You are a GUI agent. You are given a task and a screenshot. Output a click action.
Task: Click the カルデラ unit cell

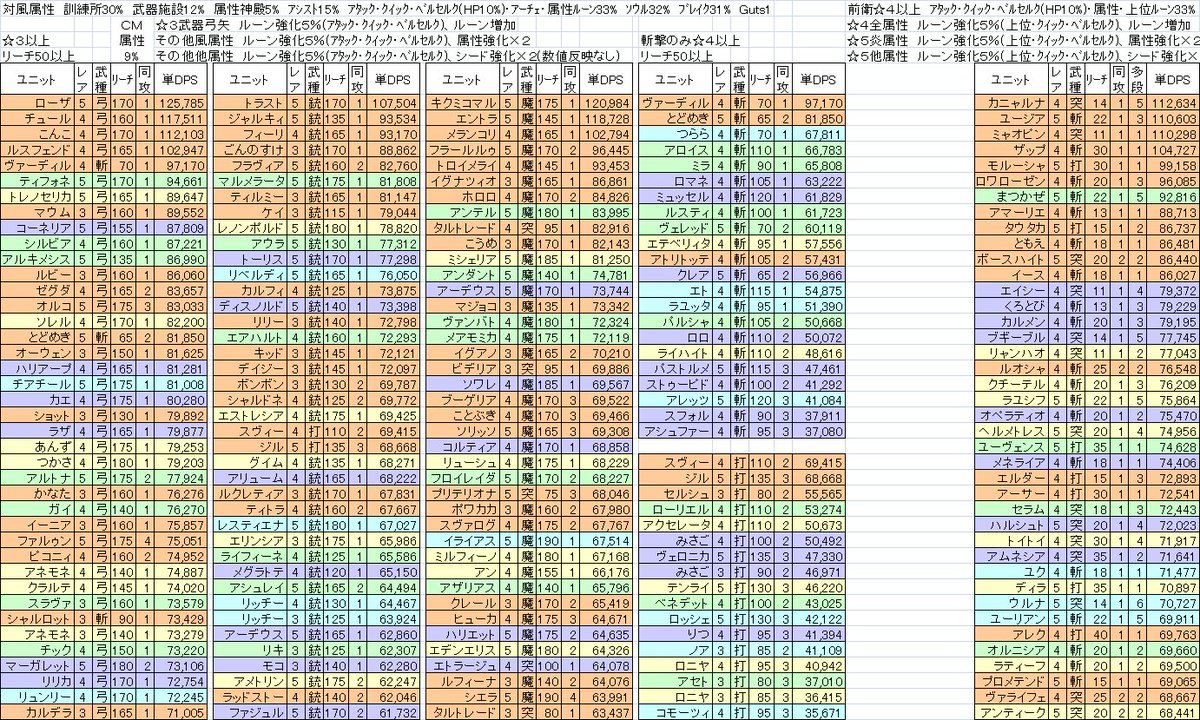click(x=38, y=712)
